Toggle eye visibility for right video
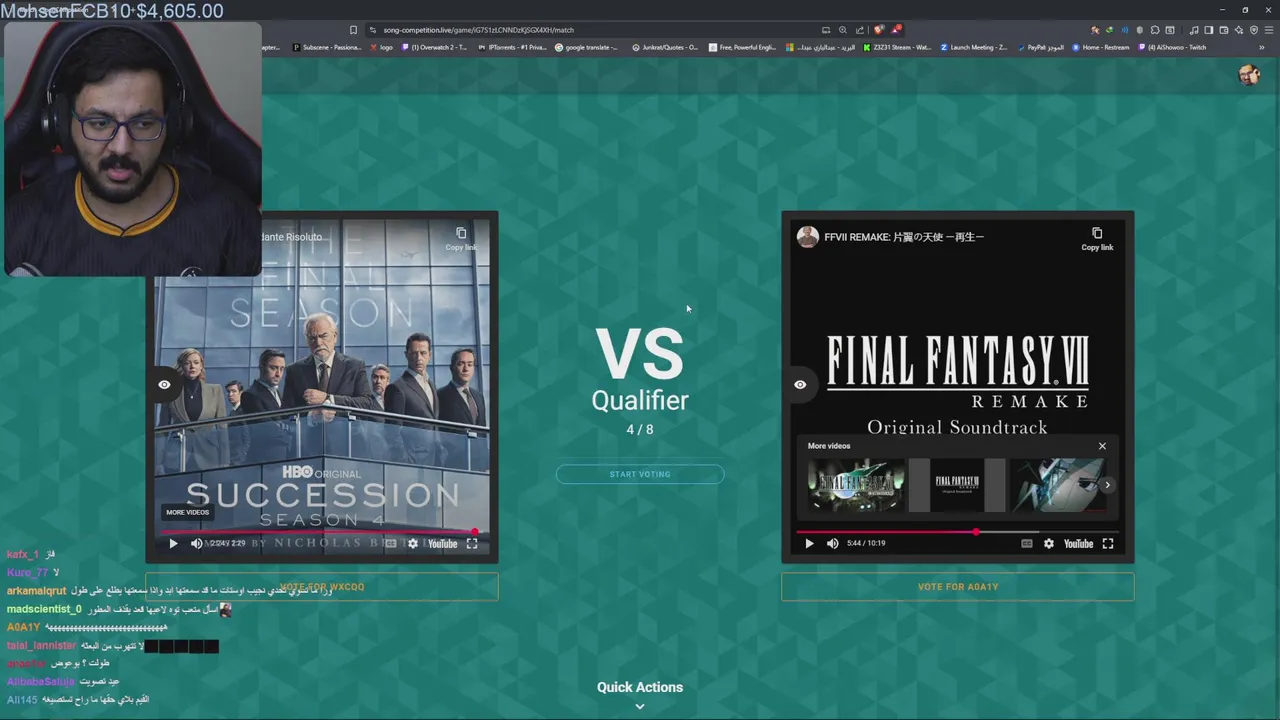 click(x=800, y=384)
